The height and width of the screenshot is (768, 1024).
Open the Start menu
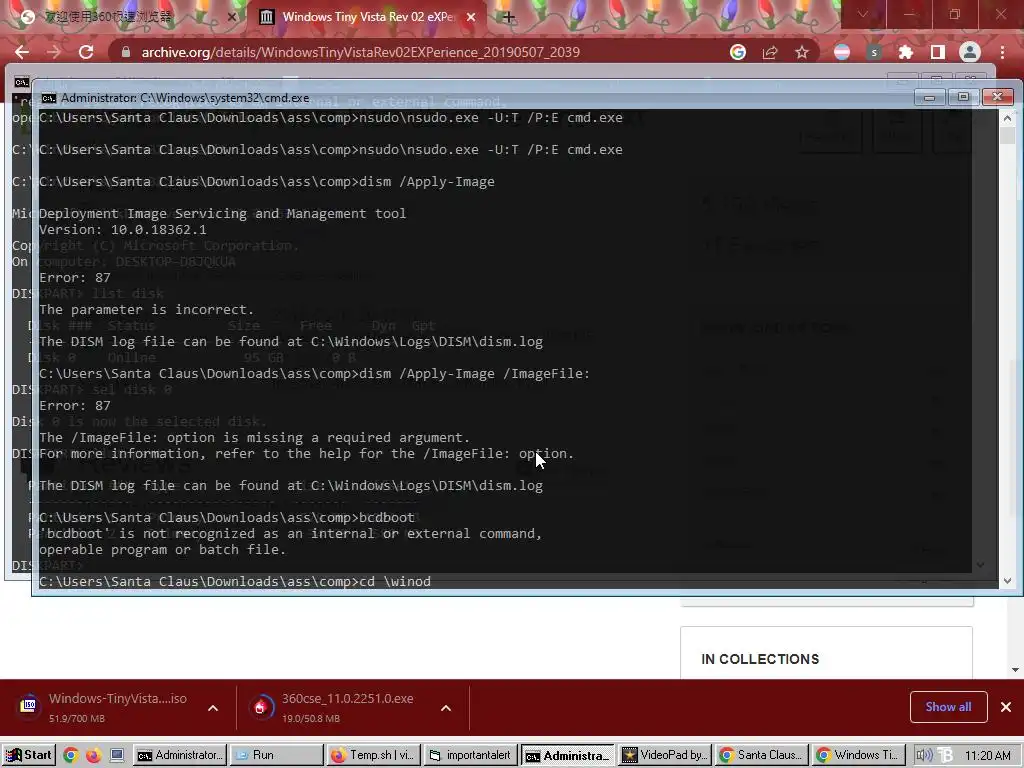point(28,755)
